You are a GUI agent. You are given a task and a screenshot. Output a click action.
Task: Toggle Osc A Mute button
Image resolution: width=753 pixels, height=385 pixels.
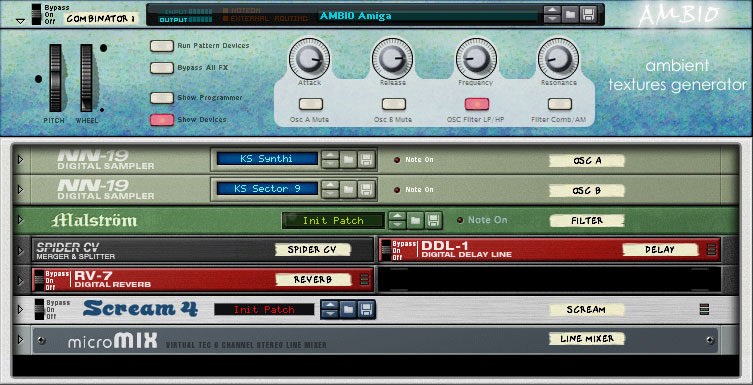pos(311,104)
